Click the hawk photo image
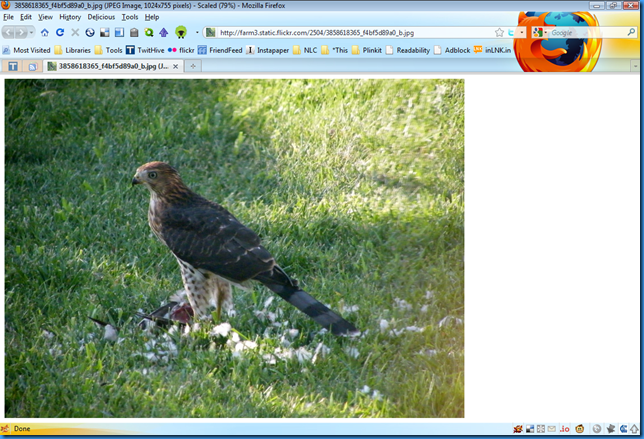Viewport: 644px width, 439px height. click(x=235, y=248)
